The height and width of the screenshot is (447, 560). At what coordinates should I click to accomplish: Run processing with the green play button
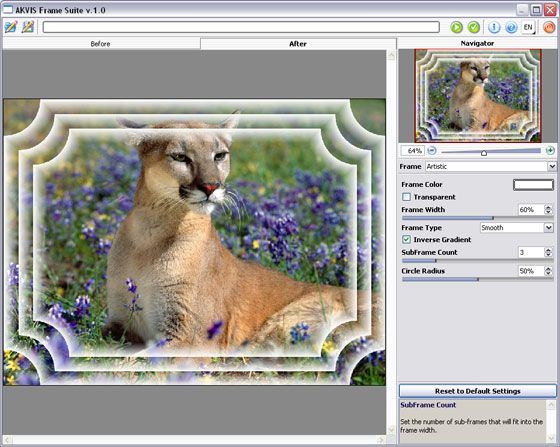coord(456,27)
